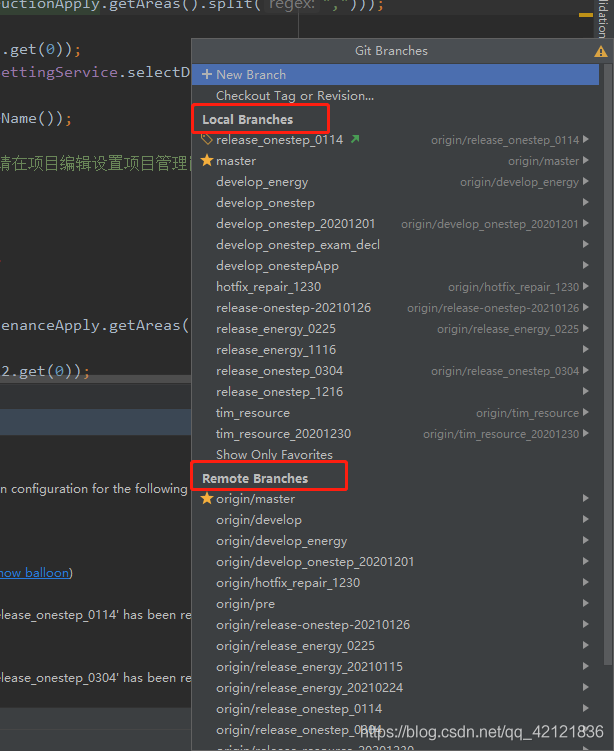614x751 pixels.
Task: Click the tag icon beside release_onestep_0114
Action: click(x=206, y=139)
